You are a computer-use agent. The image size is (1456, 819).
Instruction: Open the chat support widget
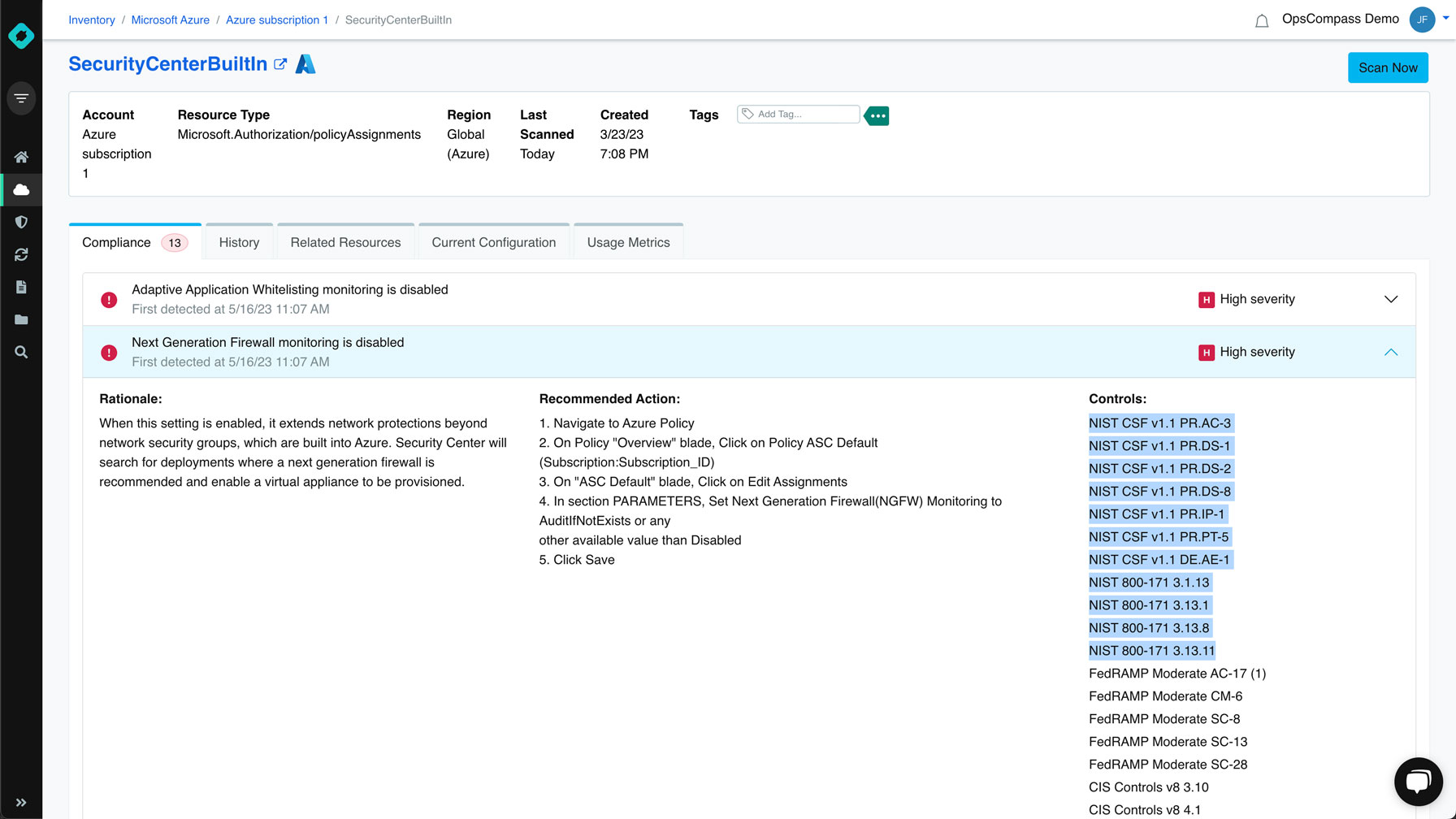coord(1419,782)
